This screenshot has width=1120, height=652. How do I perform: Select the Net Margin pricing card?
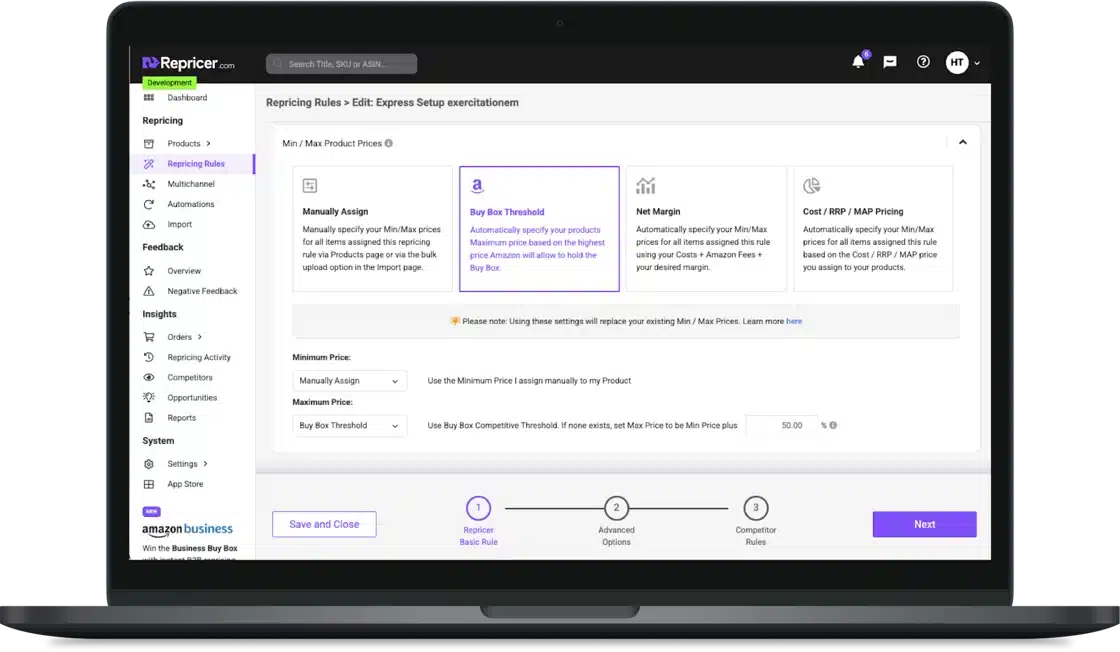coord(706,229)
